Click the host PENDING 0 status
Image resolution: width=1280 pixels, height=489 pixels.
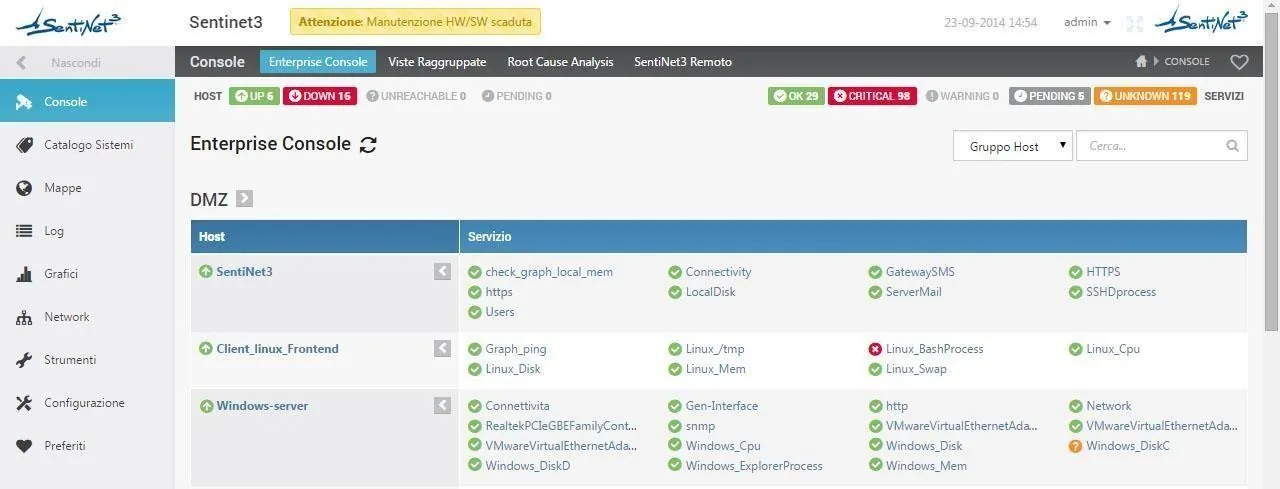(x=516, y=96)
